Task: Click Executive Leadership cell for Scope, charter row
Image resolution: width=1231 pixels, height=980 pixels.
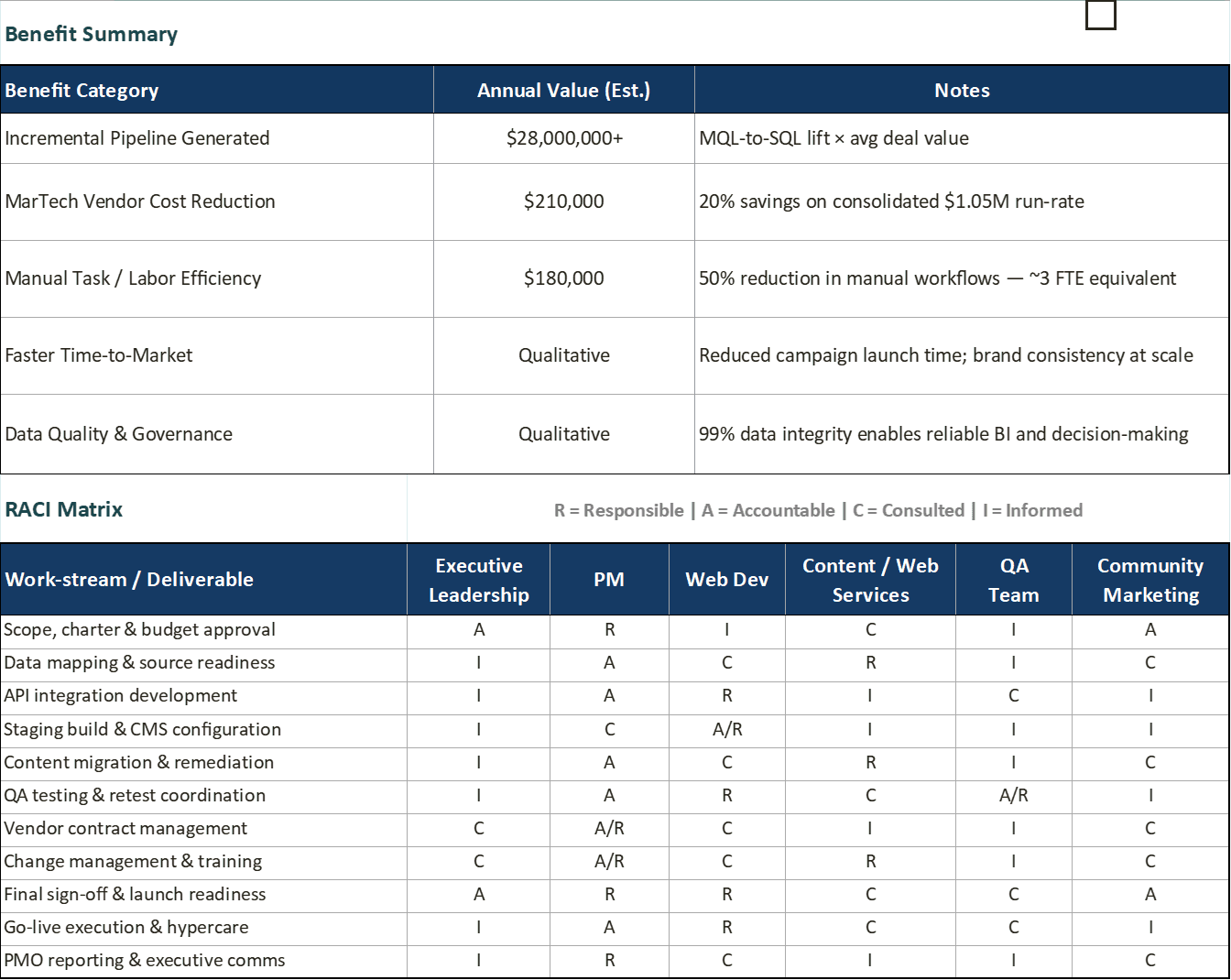Action: [478, 630]
